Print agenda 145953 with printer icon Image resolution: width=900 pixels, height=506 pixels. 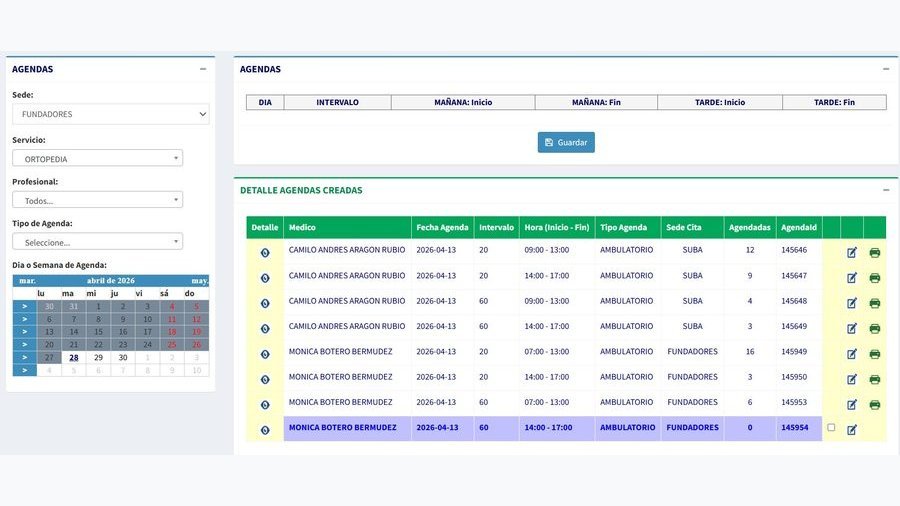[x=875, y=404]
